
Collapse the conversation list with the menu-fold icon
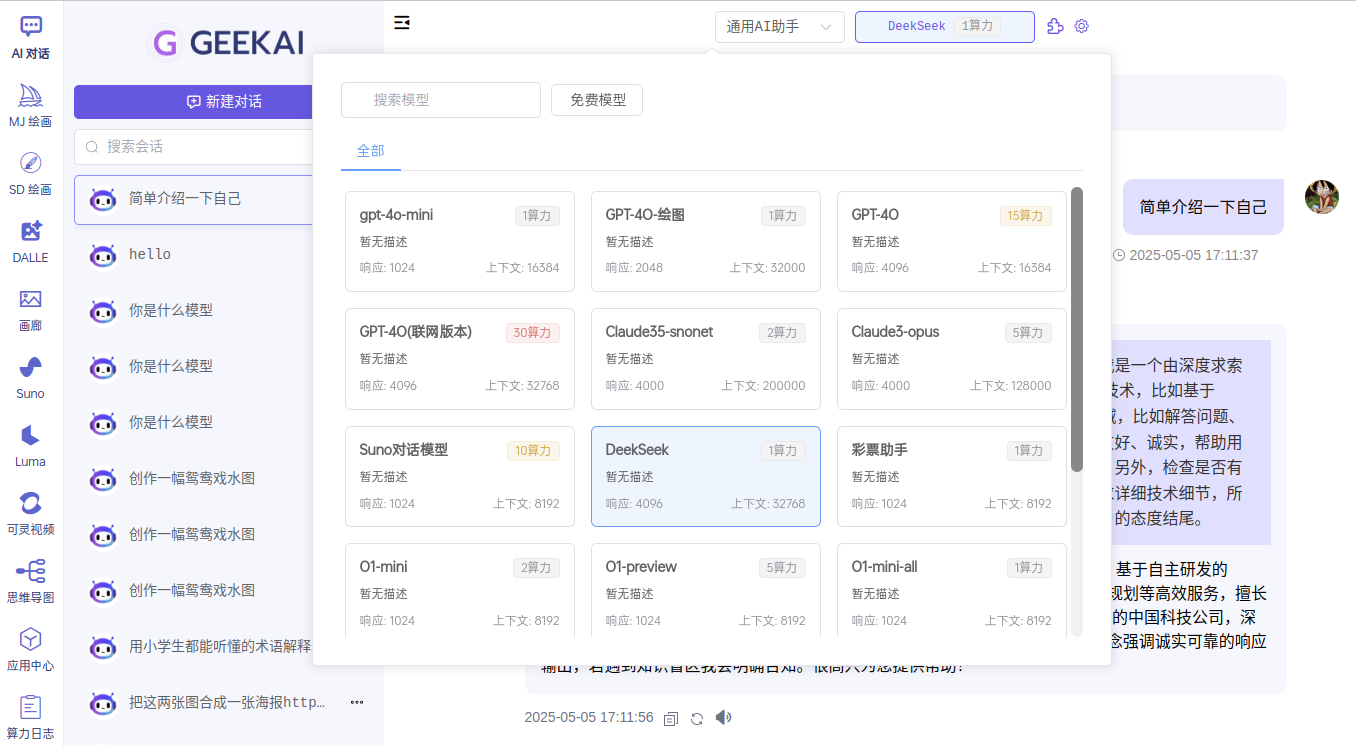click(x=402, y=23)
